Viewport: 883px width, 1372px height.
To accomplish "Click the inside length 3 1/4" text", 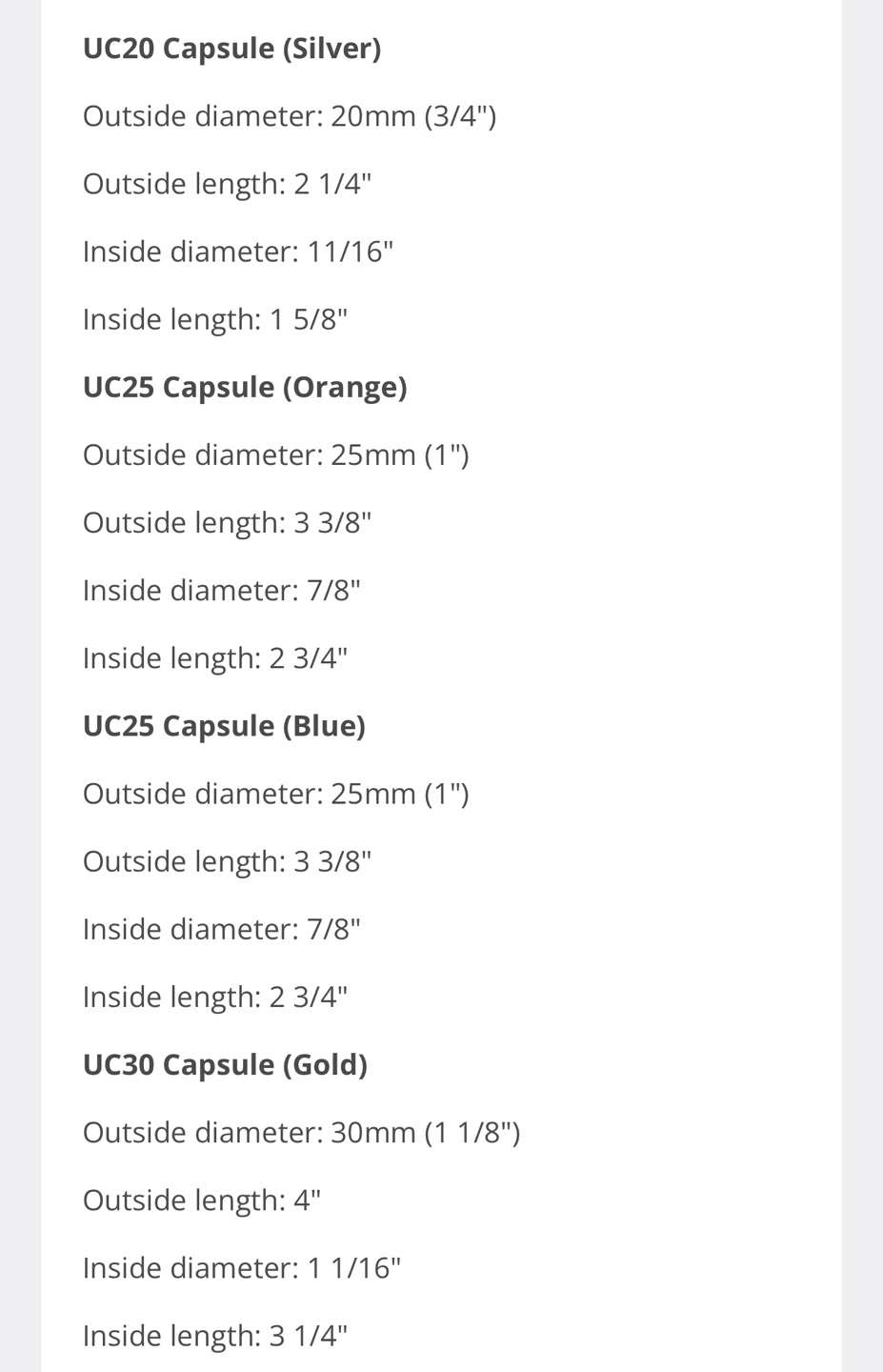I will click(x=215, y=1336).
